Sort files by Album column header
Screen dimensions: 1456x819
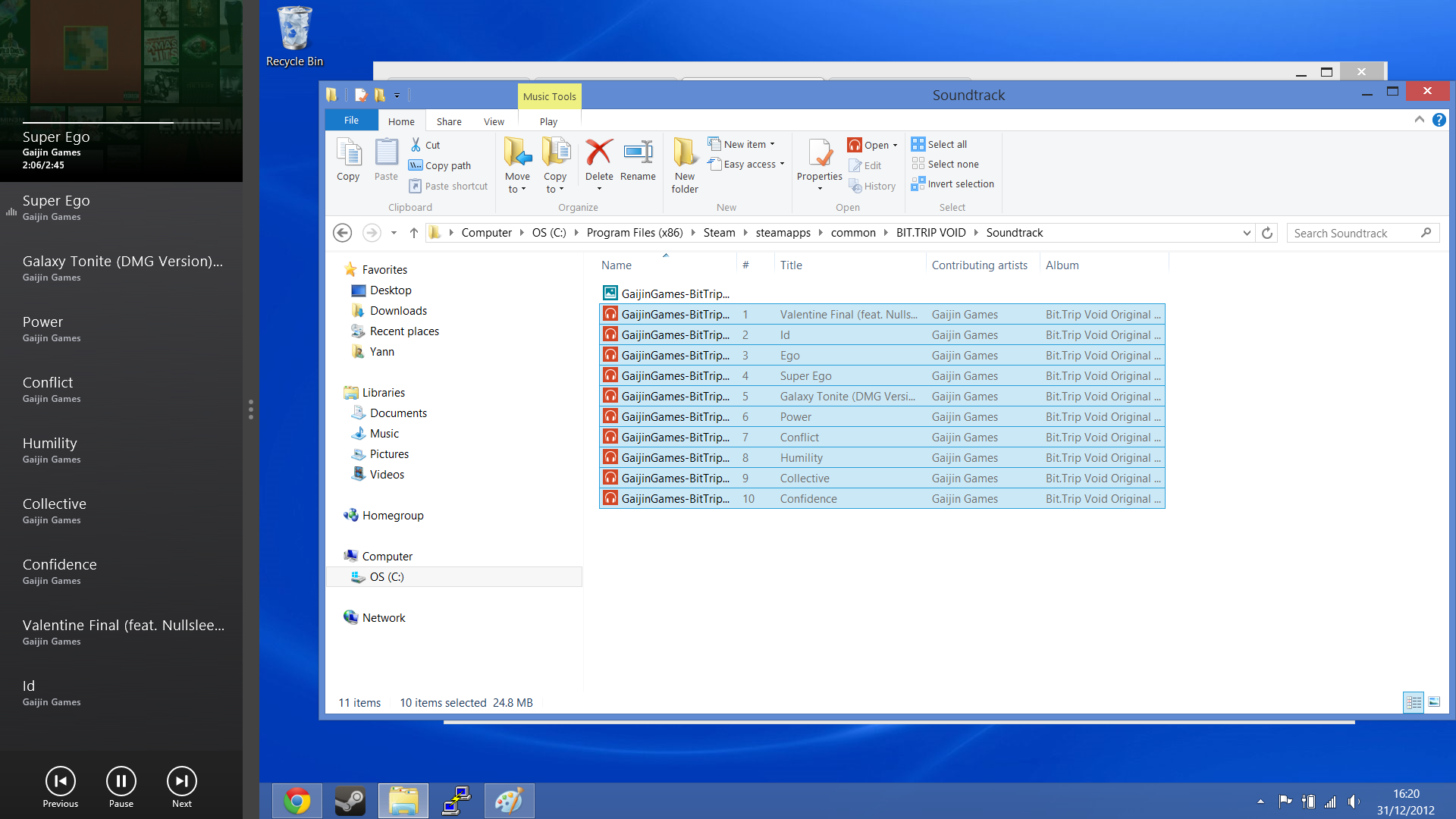(x=1103, y=265)
